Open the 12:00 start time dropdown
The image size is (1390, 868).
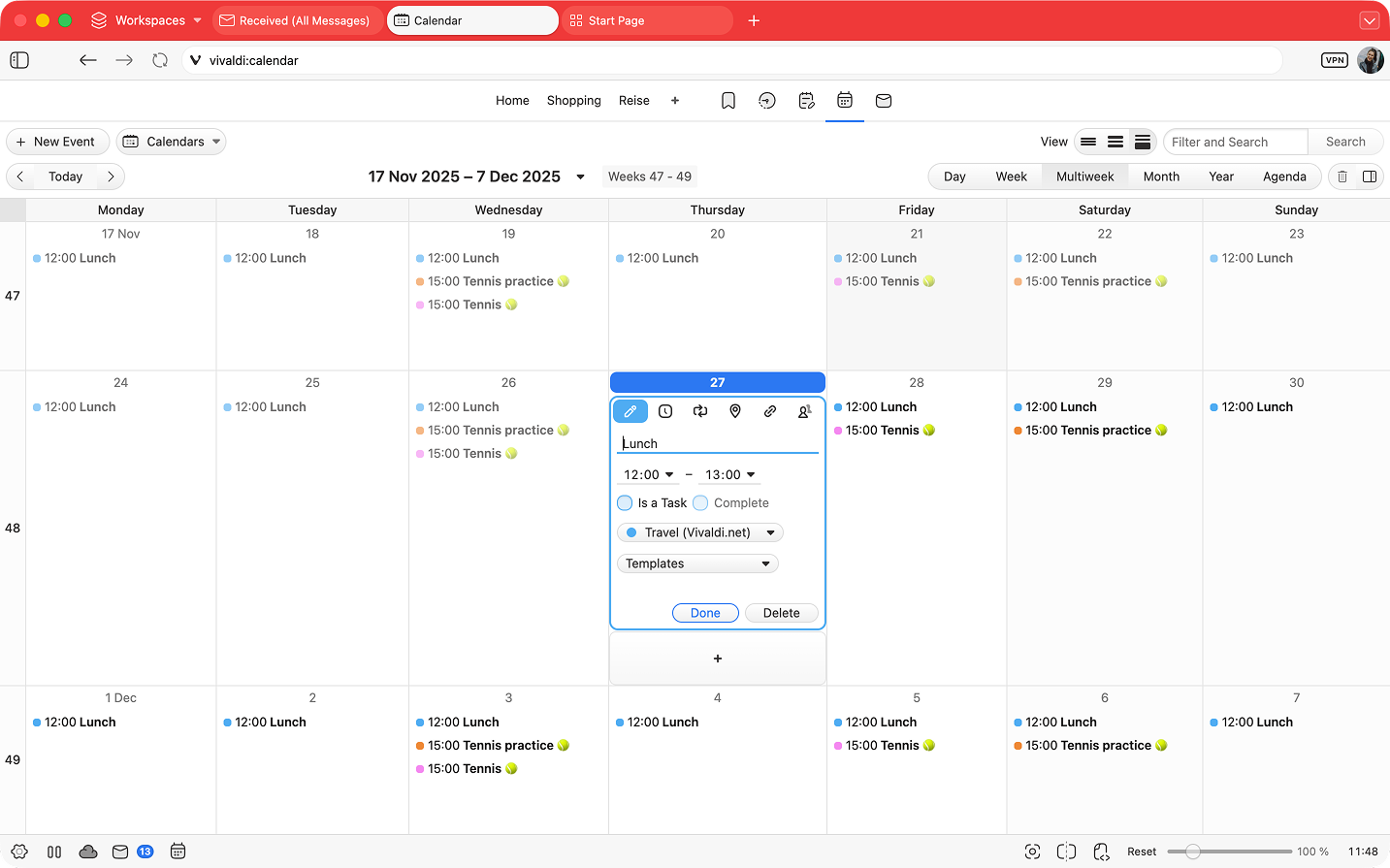648,475
